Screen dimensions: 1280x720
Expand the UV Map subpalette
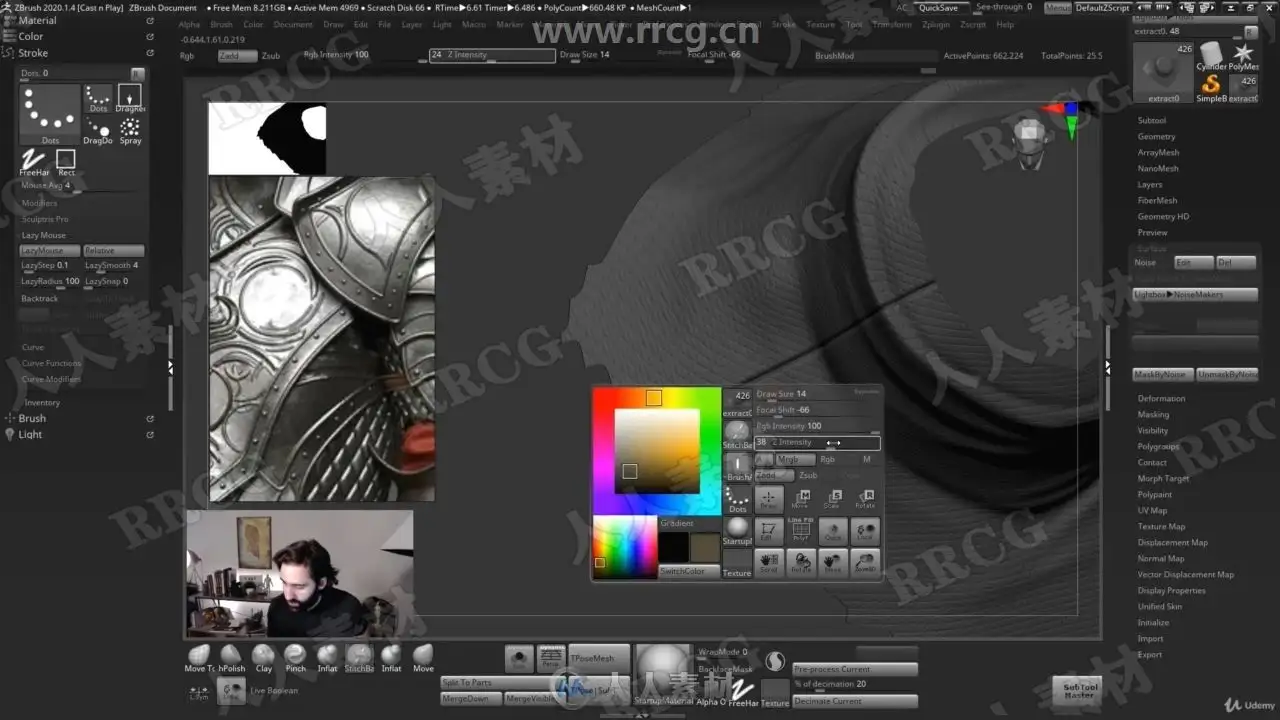tap(1152, 510)
